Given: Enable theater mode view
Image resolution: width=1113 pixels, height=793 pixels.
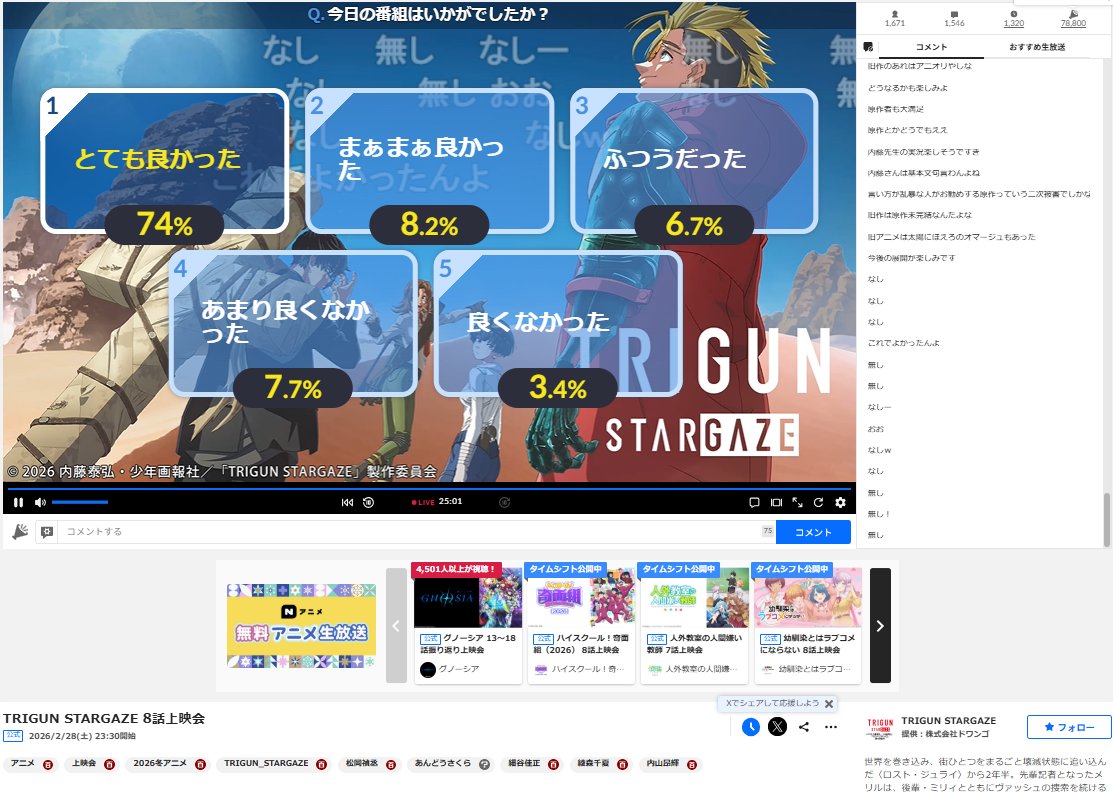Looking at the screenshot, I should coord(776,503).
